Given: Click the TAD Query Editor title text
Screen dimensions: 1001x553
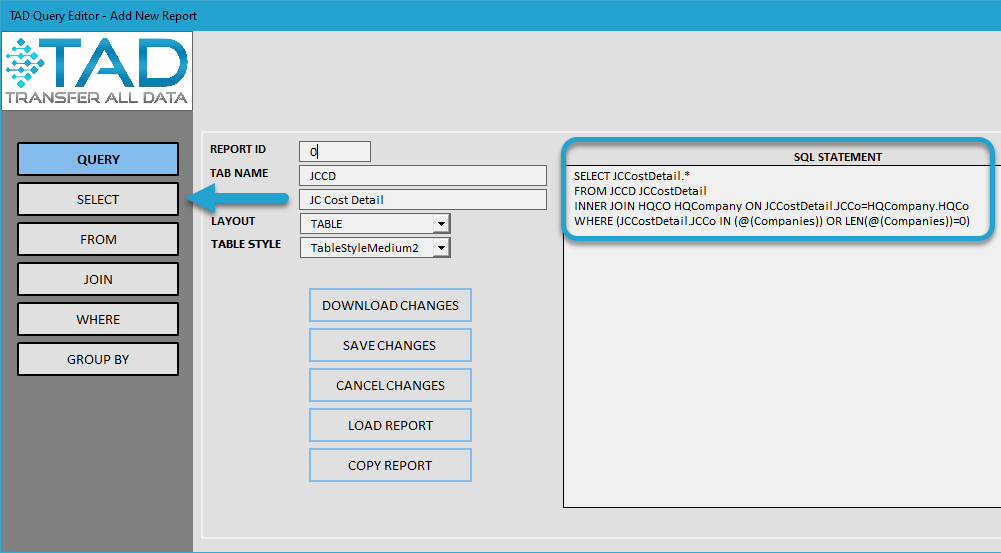Looking at the screenshot, I should pyautogui.click(x=103, y=16).
